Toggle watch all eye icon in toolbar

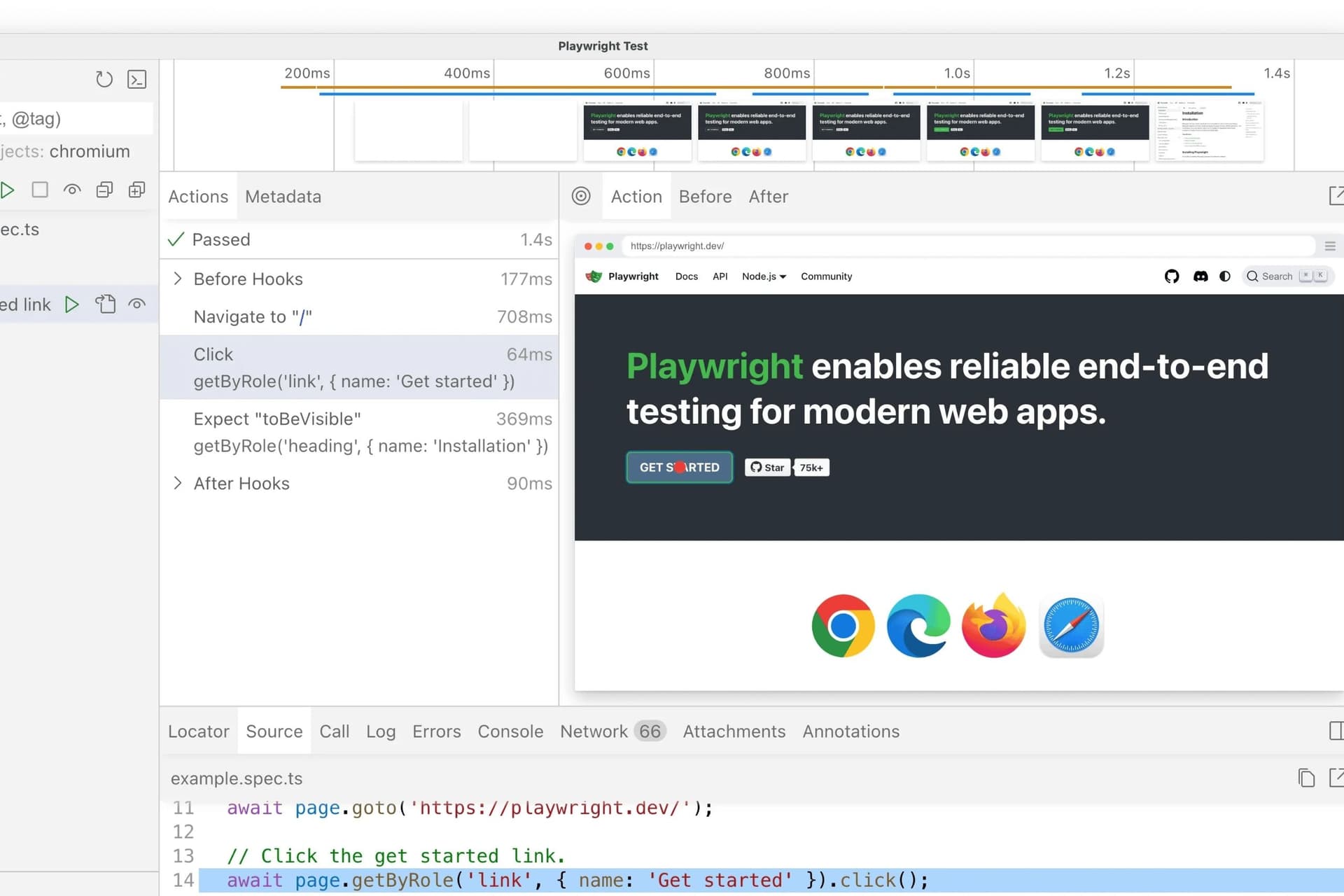click(72, 190)
